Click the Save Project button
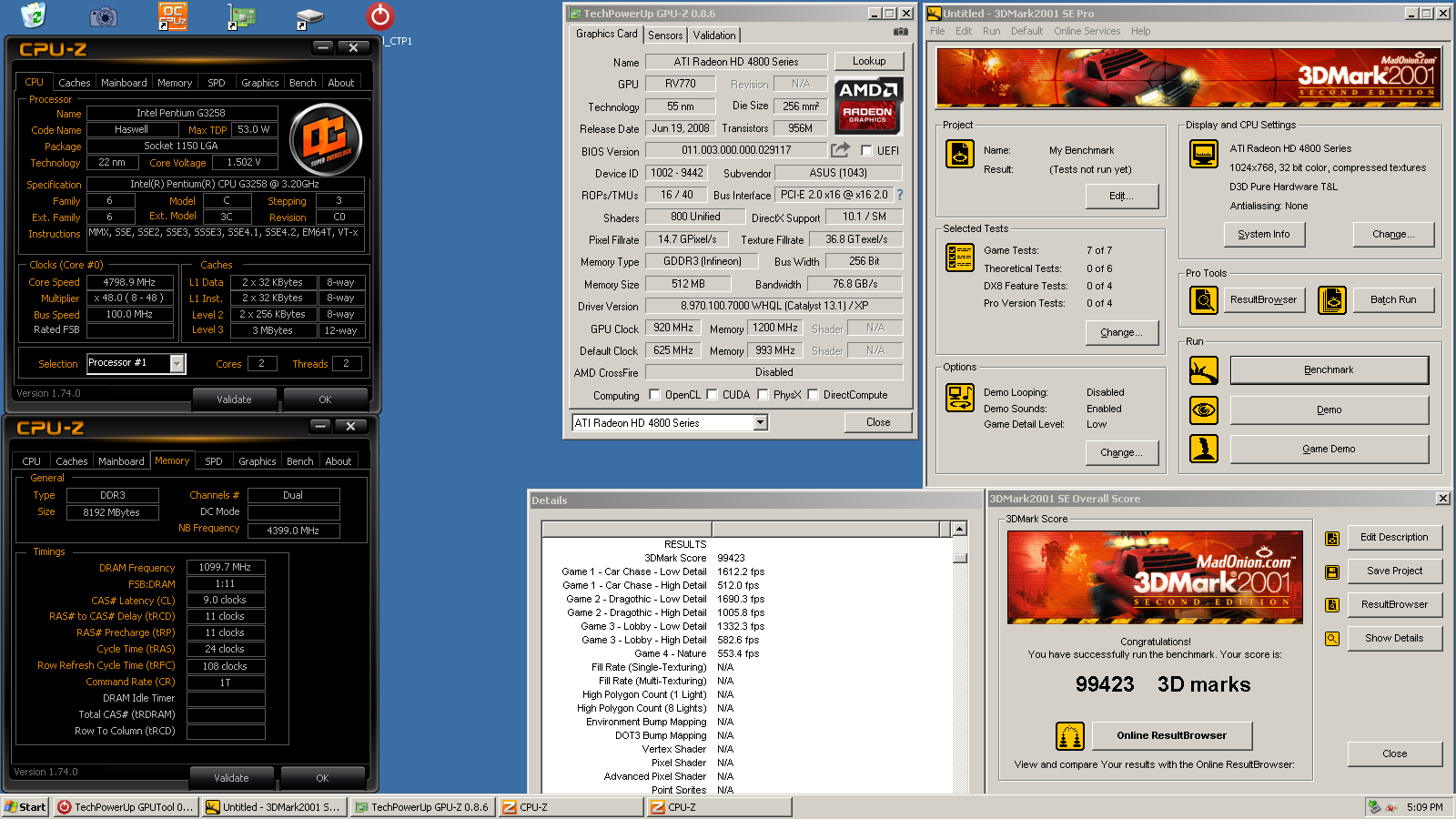 coord(1394,571)
